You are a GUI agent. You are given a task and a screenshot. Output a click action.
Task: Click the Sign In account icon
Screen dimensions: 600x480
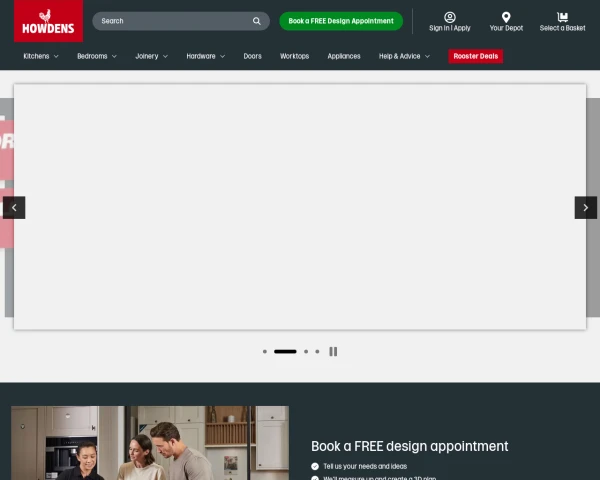click(450, 17)
